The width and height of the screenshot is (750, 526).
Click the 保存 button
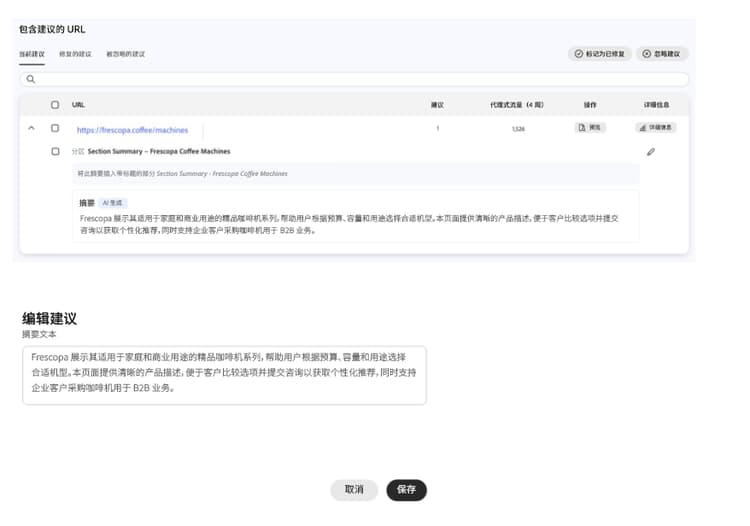[406, 490]
